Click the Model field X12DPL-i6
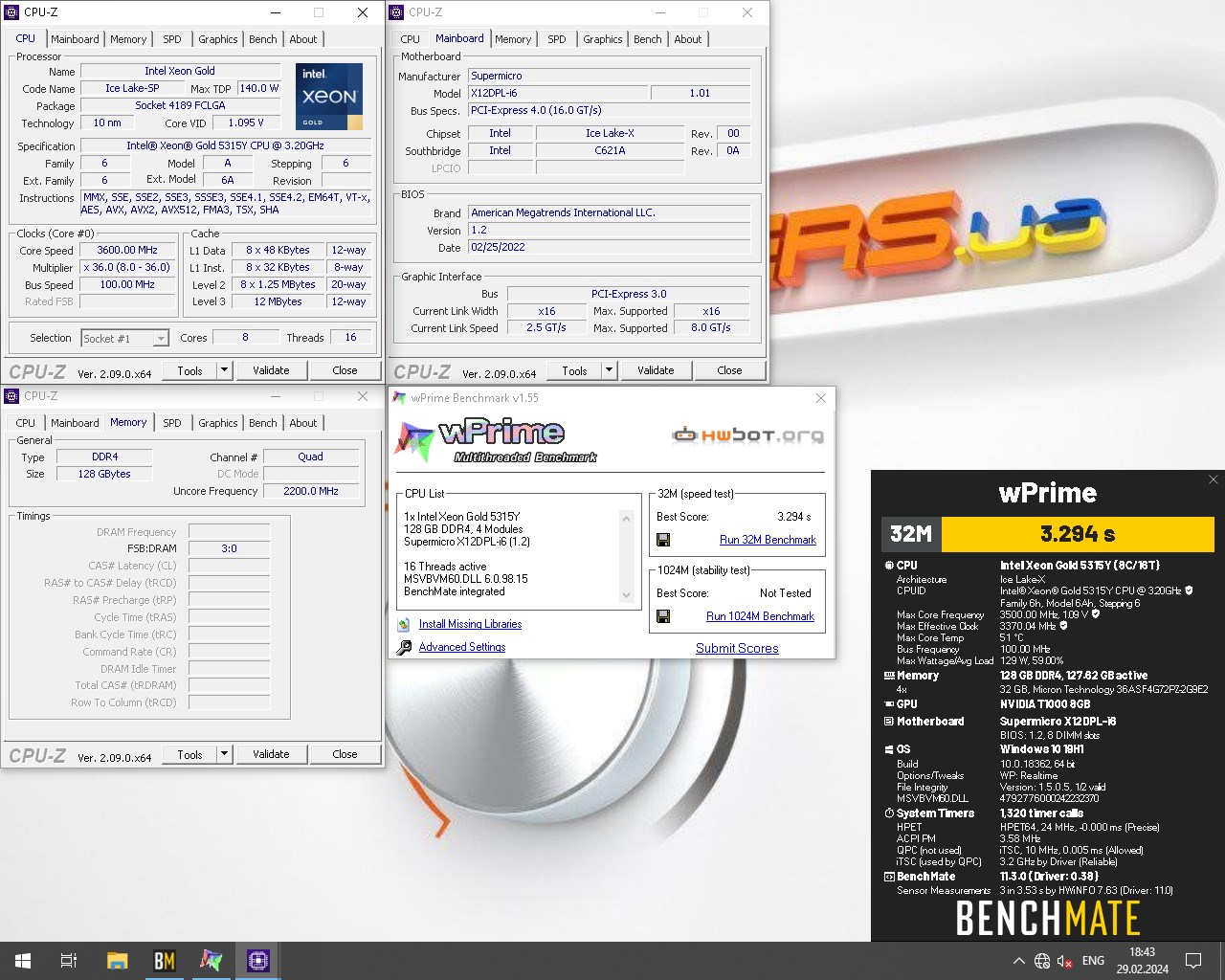This screenshot has height=980, width=1225. pyautogui.click(x=556, y=93)
